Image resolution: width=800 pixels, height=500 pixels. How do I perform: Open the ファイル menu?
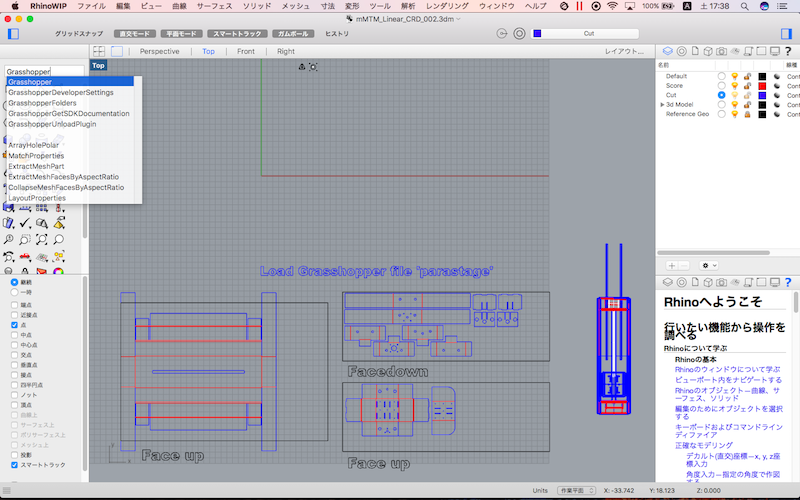tap(91, 6)
